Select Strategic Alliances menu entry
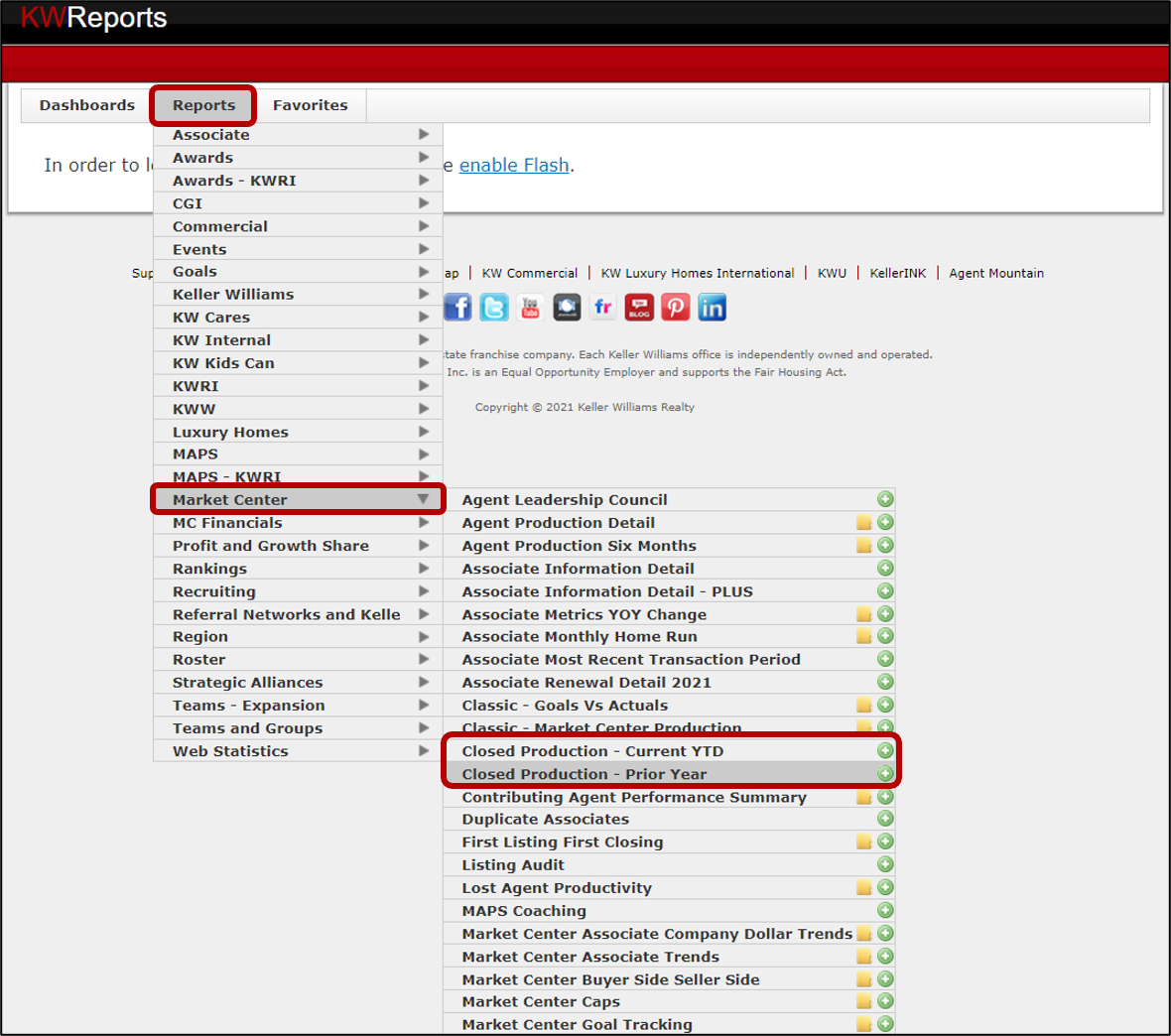The height and width of the screenshot is (1036, 1171). (298, 682)
